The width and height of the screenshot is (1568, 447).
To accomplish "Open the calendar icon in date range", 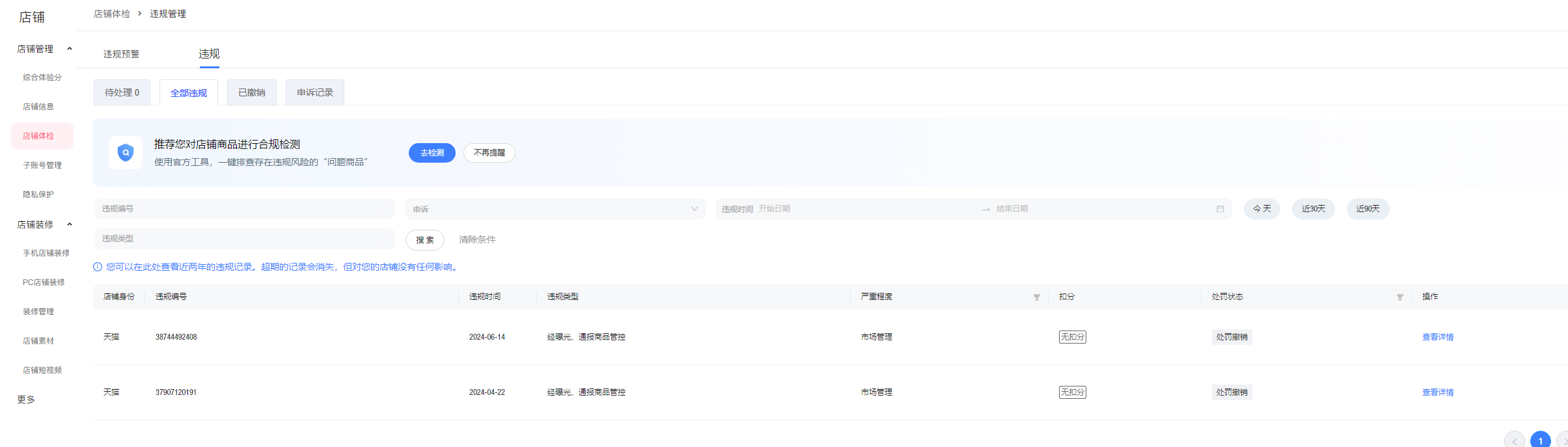I will point(1220,209).
